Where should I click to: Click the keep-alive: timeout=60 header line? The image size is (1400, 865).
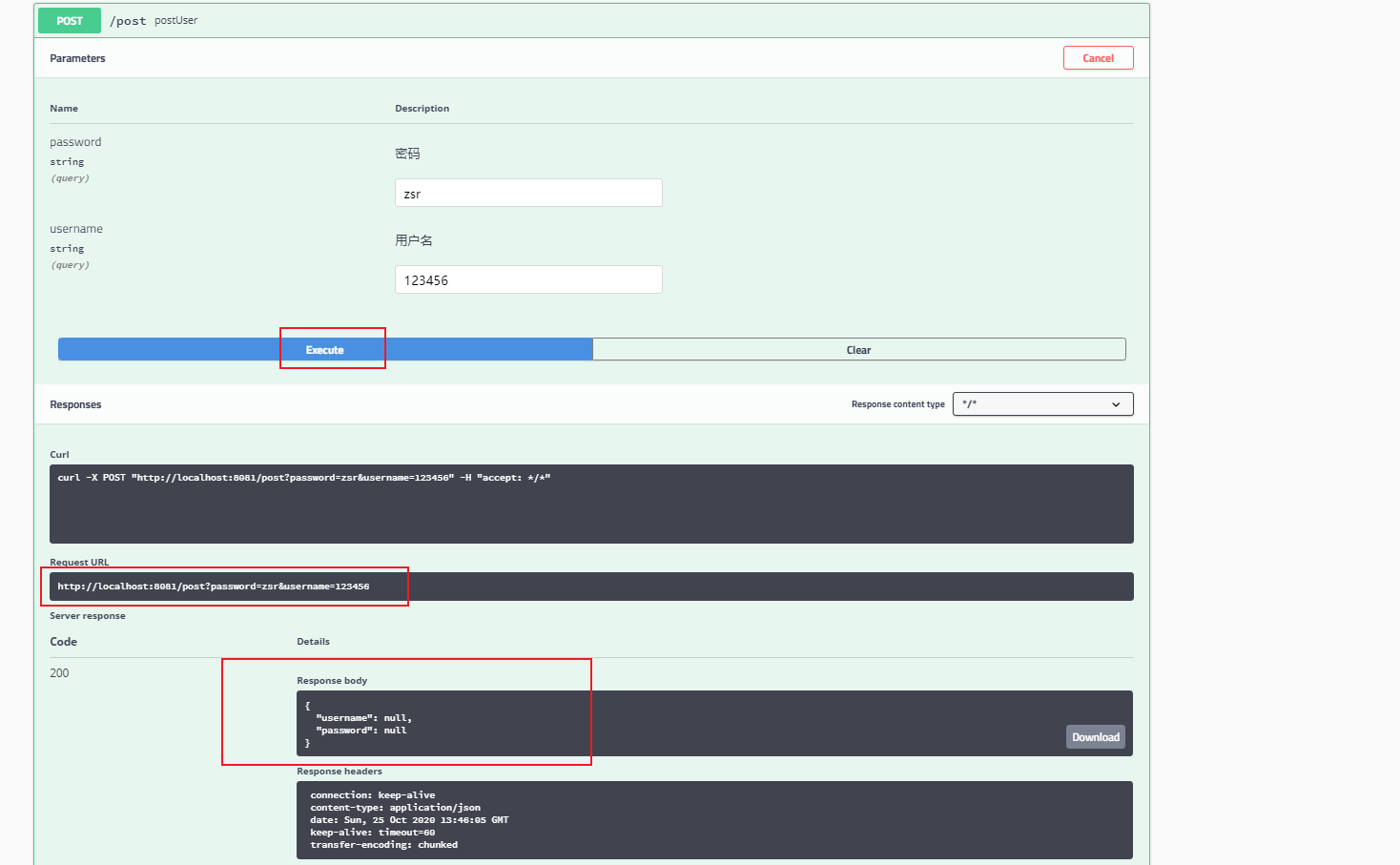[373, 833]
